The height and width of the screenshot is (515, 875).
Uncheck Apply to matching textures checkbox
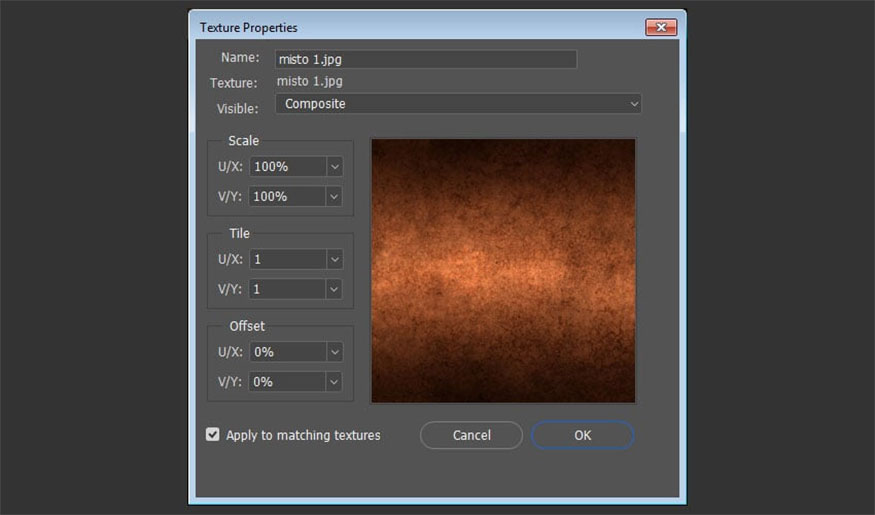213,435
